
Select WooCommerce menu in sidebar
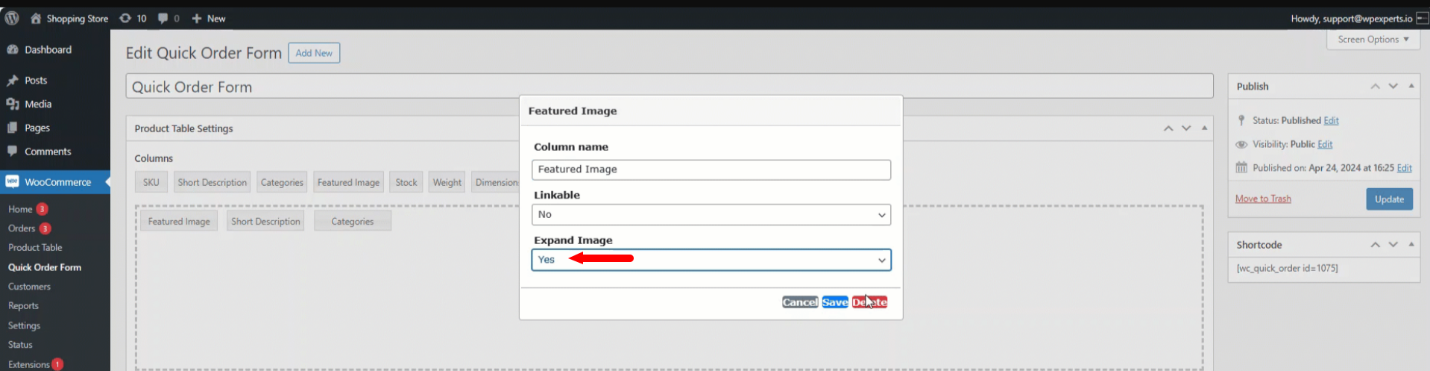[55, 182]
